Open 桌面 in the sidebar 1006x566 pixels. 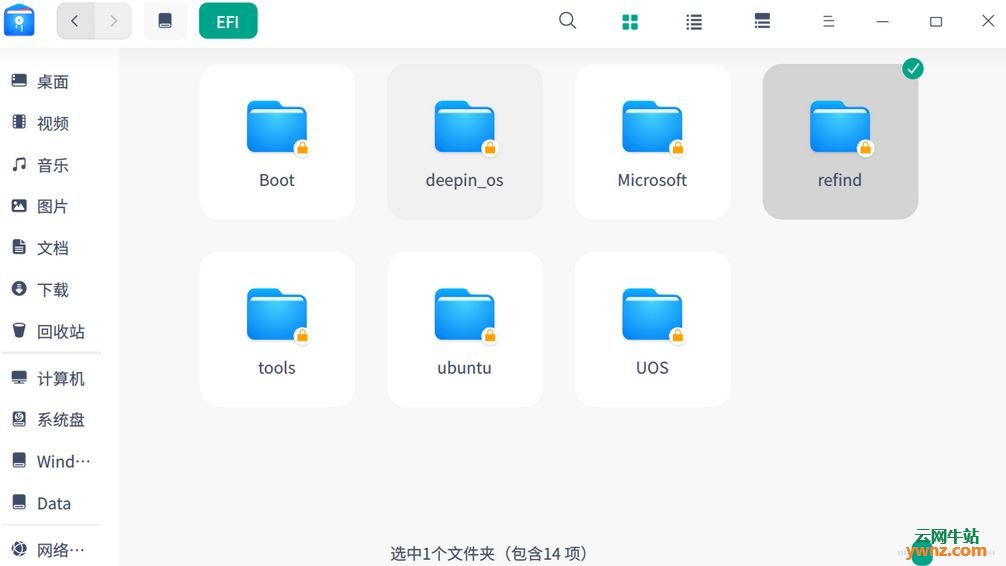[51, 81]
